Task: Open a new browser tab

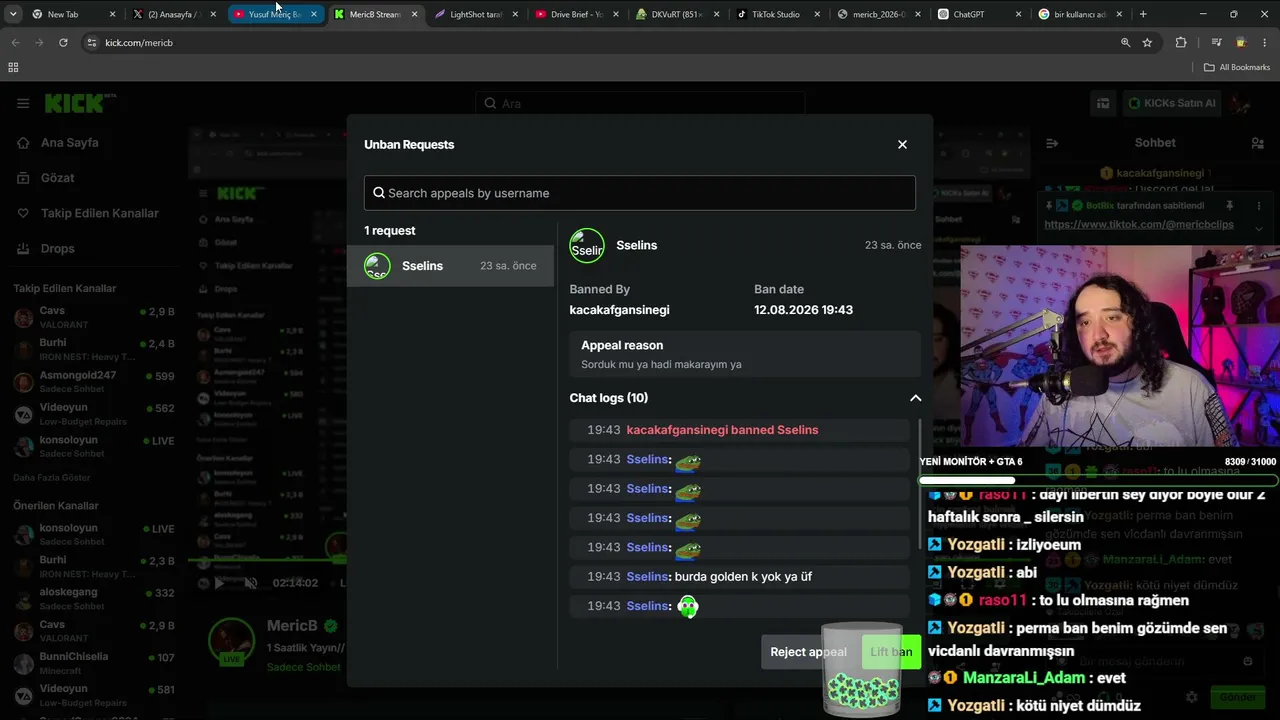Action: 1143,14
